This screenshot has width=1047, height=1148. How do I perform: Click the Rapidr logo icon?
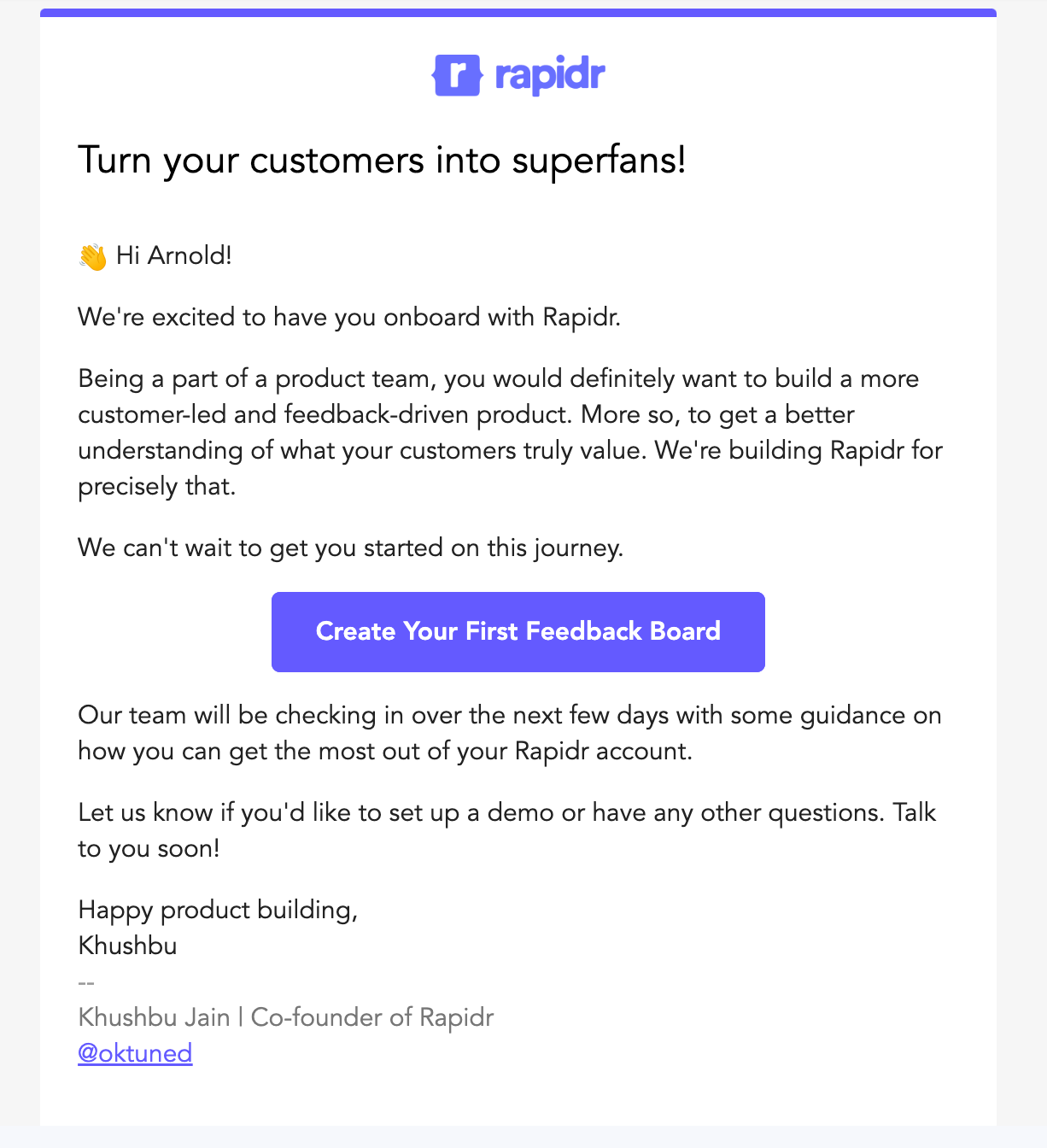click(457, 75)
